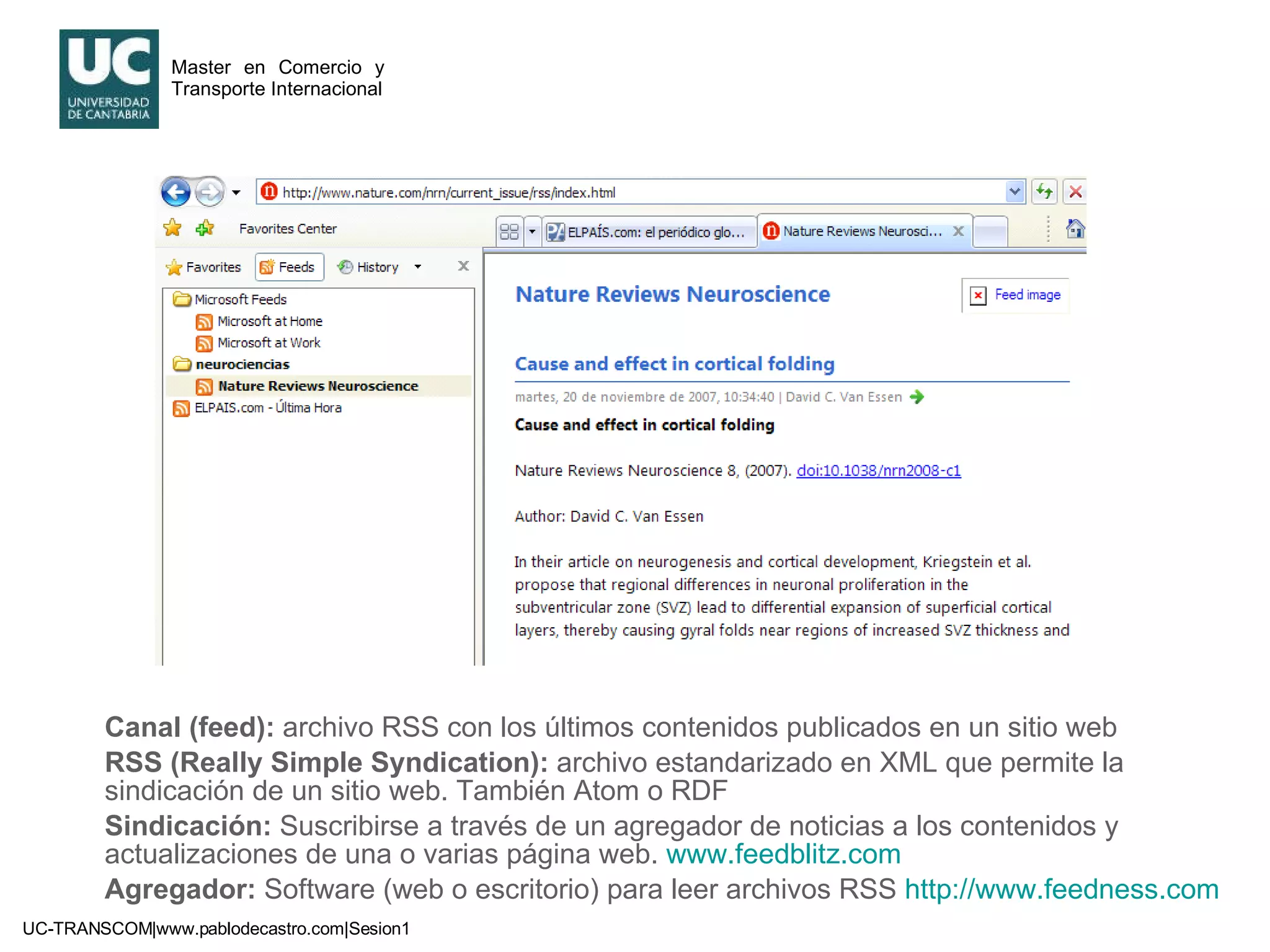Open the recent pages dropdown next to Forward
Screen dimensions: 1270x952
point(236,193)
